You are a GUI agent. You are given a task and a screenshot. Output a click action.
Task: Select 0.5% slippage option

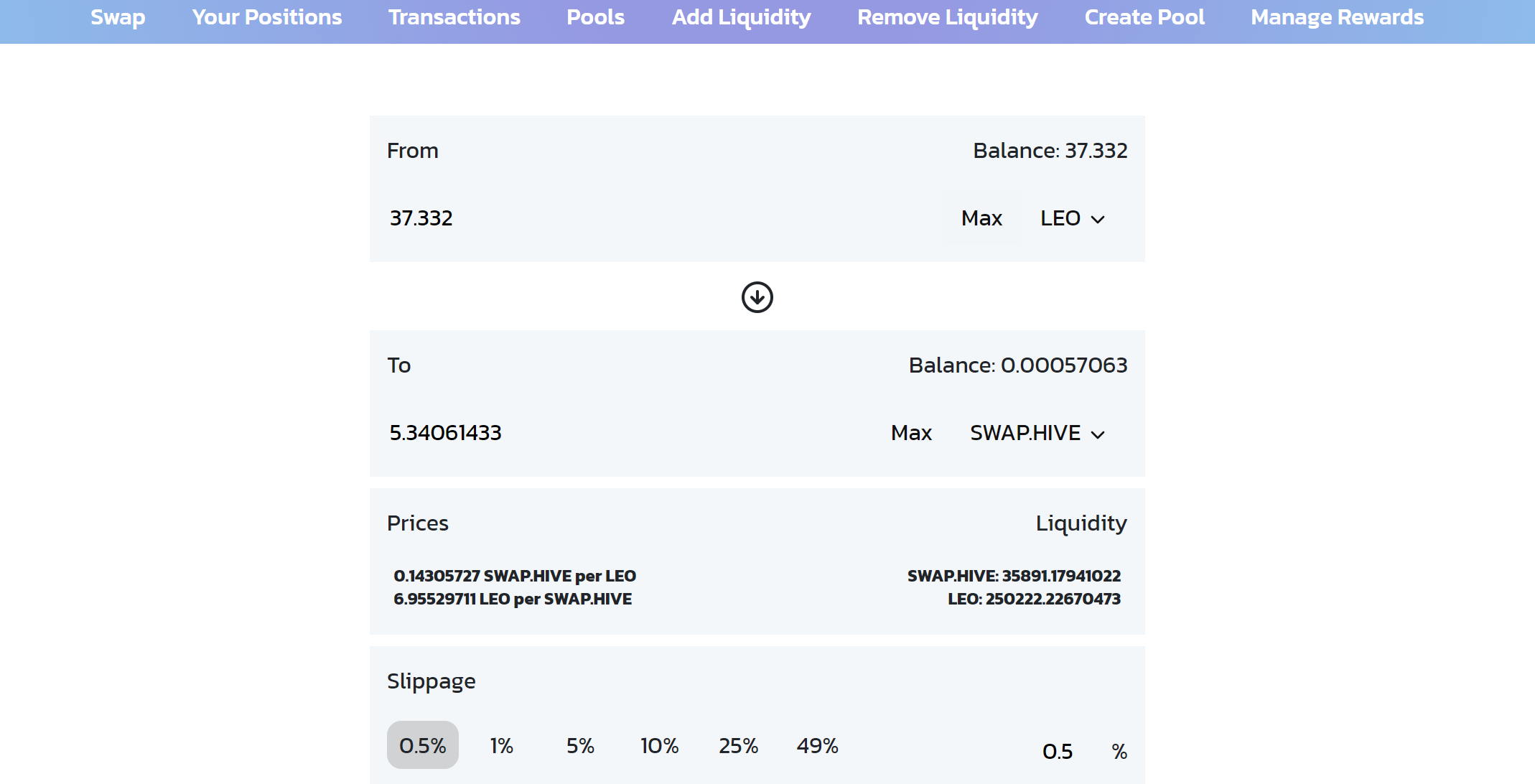[422, 745]
